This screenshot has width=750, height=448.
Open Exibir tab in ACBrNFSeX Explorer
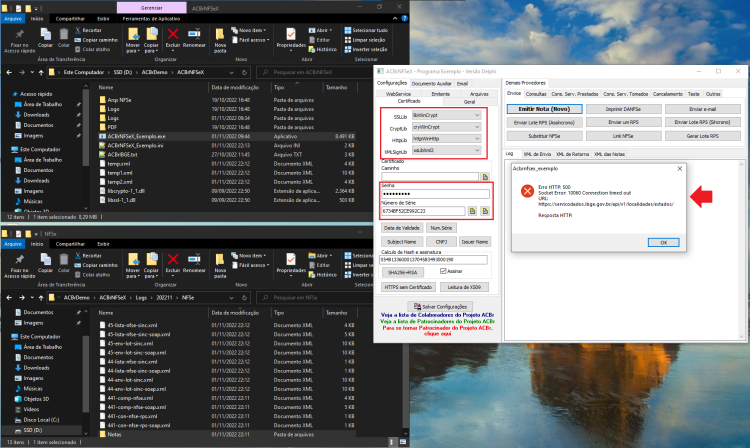point(103,19)
